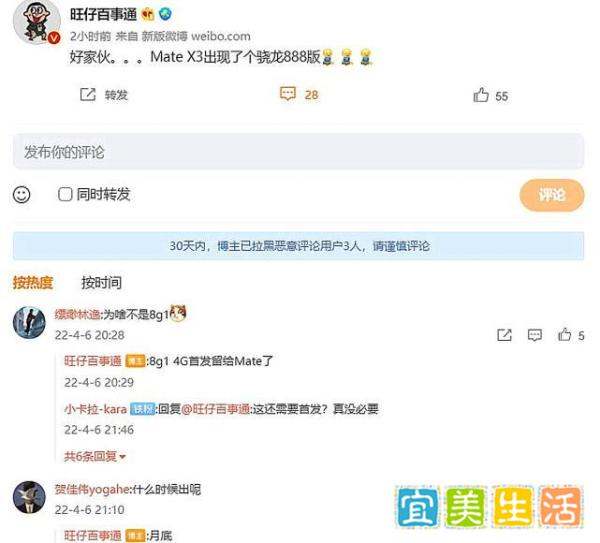600x543 pixels.
Task: Open 贺佳伟yogahe commenter avatar
Action: pyautogui.click(x=29, y=497)
